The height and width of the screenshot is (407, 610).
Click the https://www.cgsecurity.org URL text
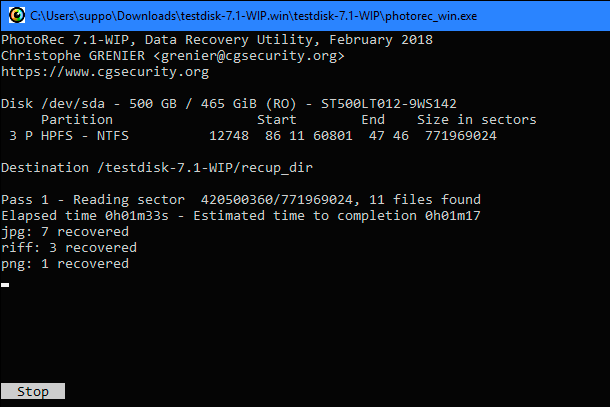(x=105, y=72)
